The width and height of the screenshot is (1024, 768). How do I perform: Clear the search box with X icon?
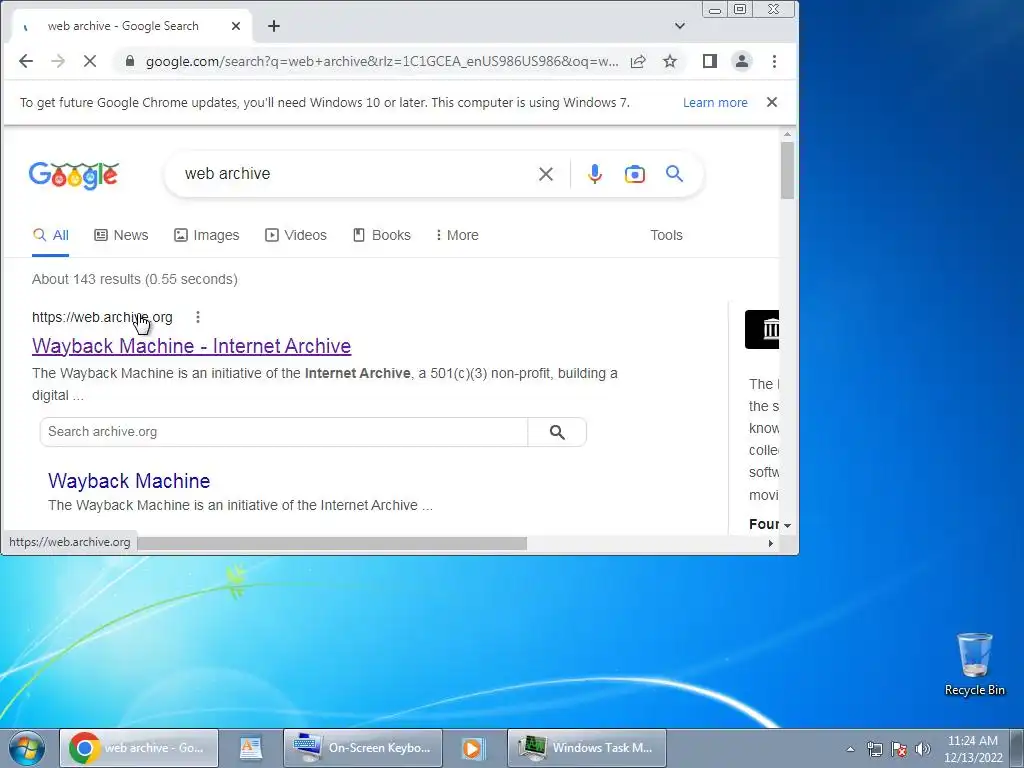546,174
